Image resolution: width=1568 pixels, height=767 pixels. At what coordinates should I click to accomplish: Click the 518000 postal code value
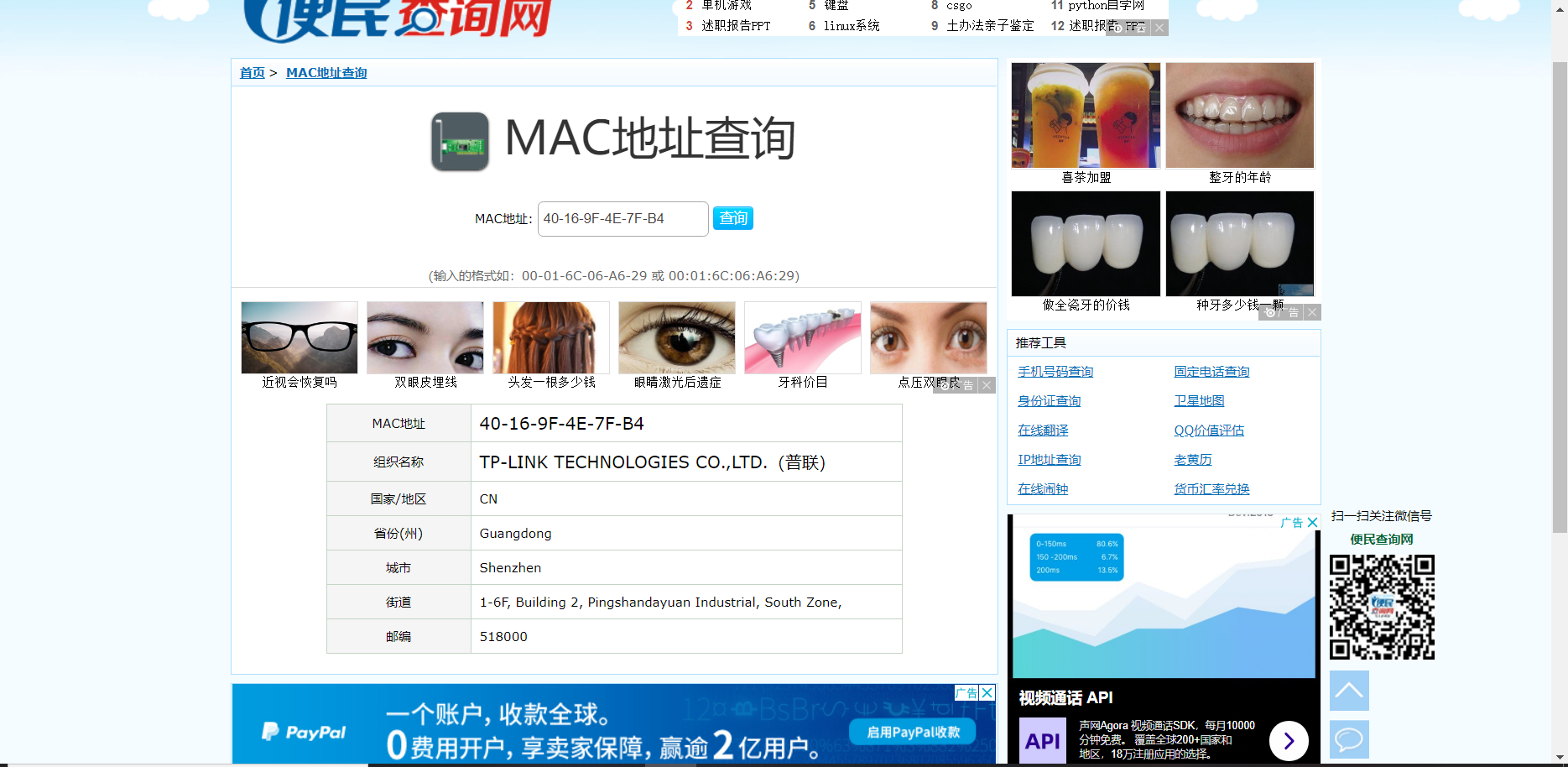pos(503,637)
